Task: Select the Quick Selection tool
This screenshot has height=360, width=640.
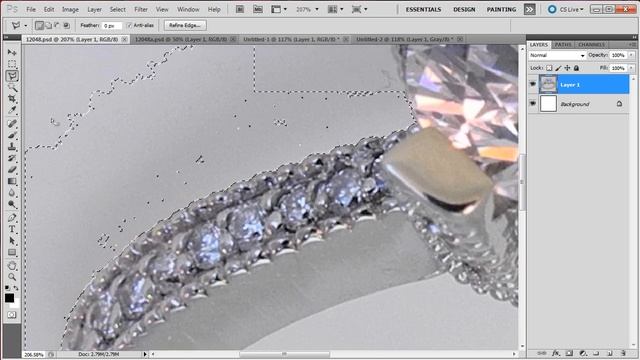Action: coord(12,87)
